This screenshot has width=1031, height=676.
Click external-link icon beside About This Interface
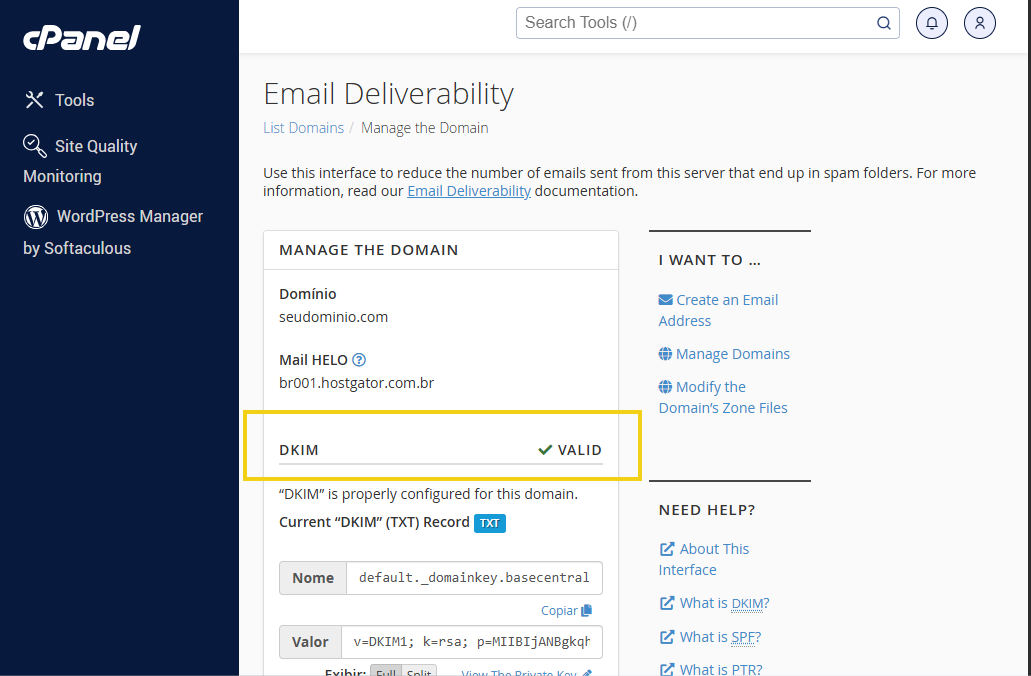click(667, 548)
